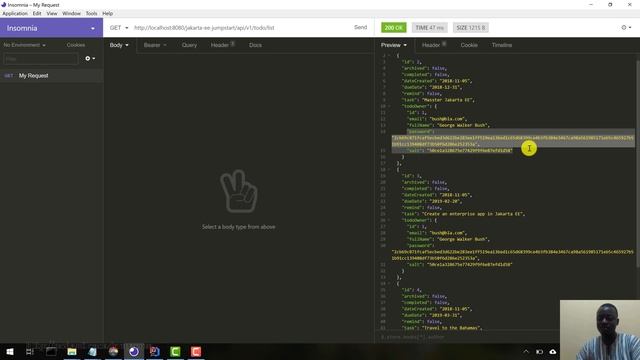
Task: Open the response history gear dropdown
Action: pos(626,28)
